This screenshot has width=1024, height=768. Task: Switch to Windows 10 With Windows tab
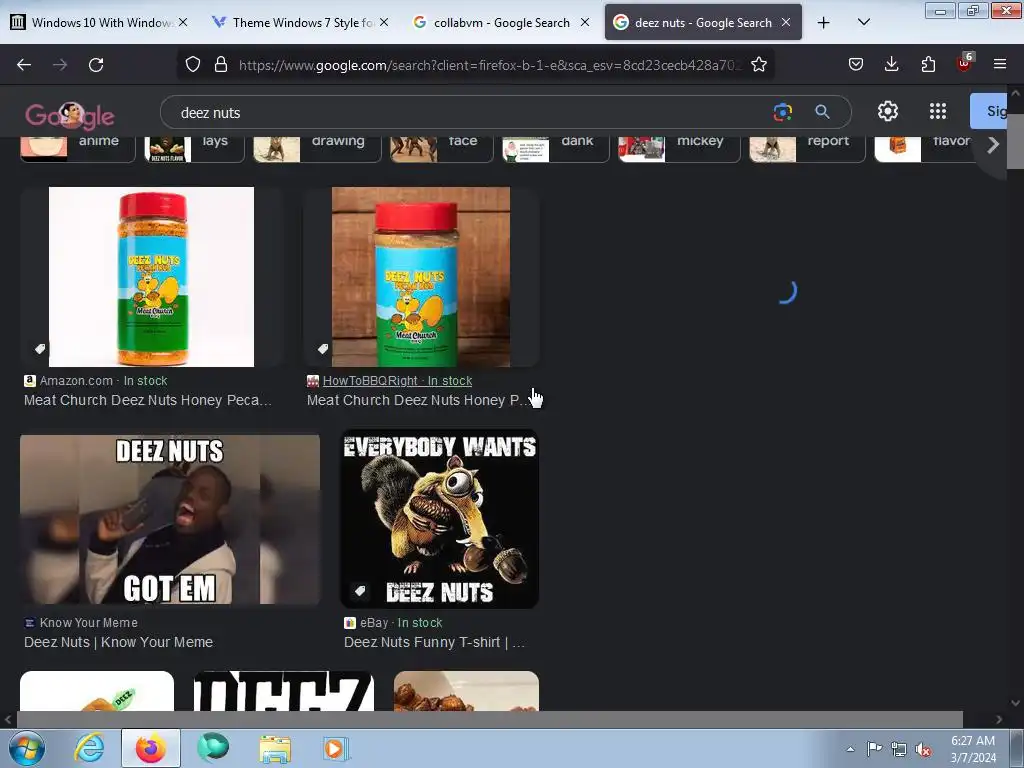pyautogui.click(x=100, y=22)
